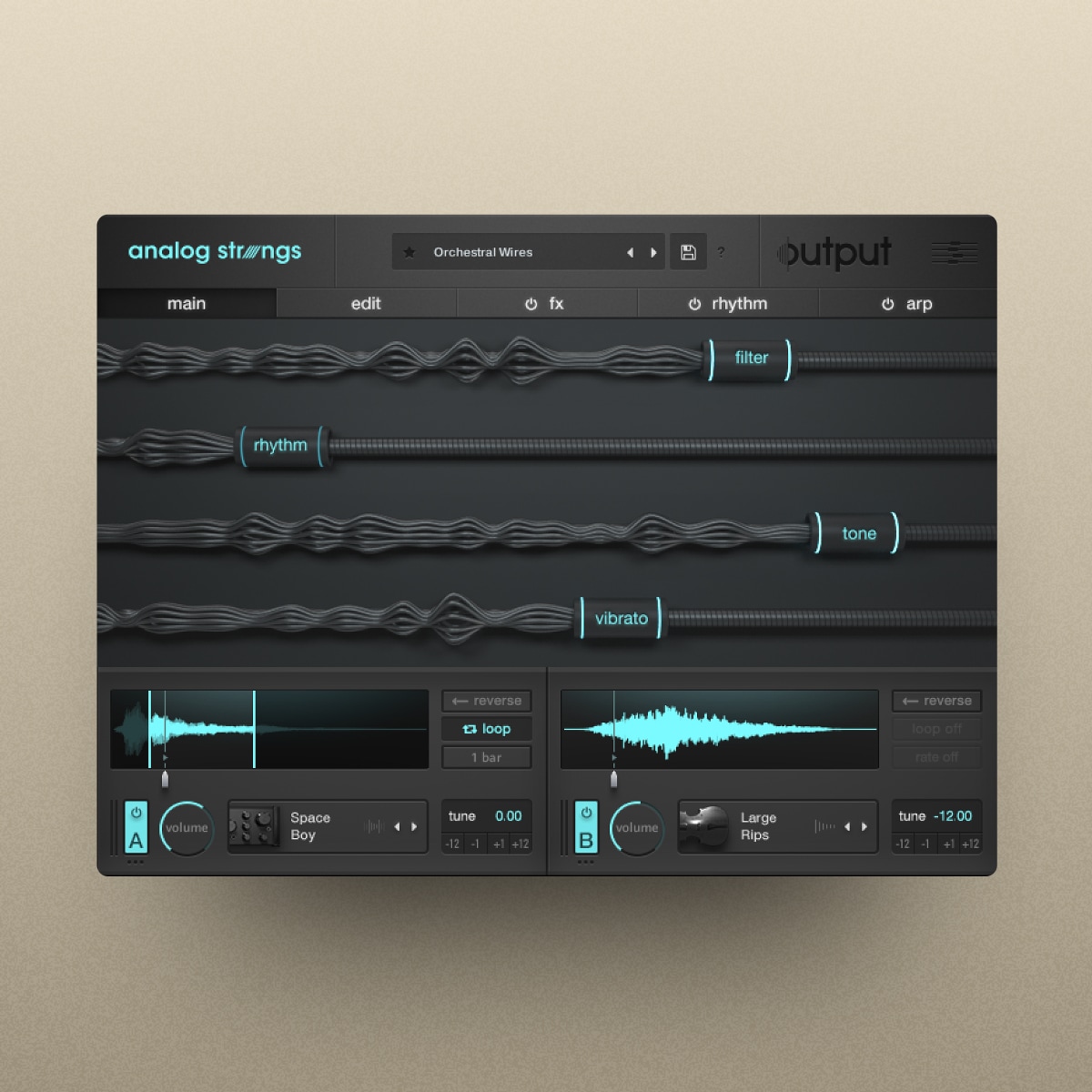Click the violin icon on Large Rips
The width and height of the screenshot is (1092, 1092).
point(703,825)
